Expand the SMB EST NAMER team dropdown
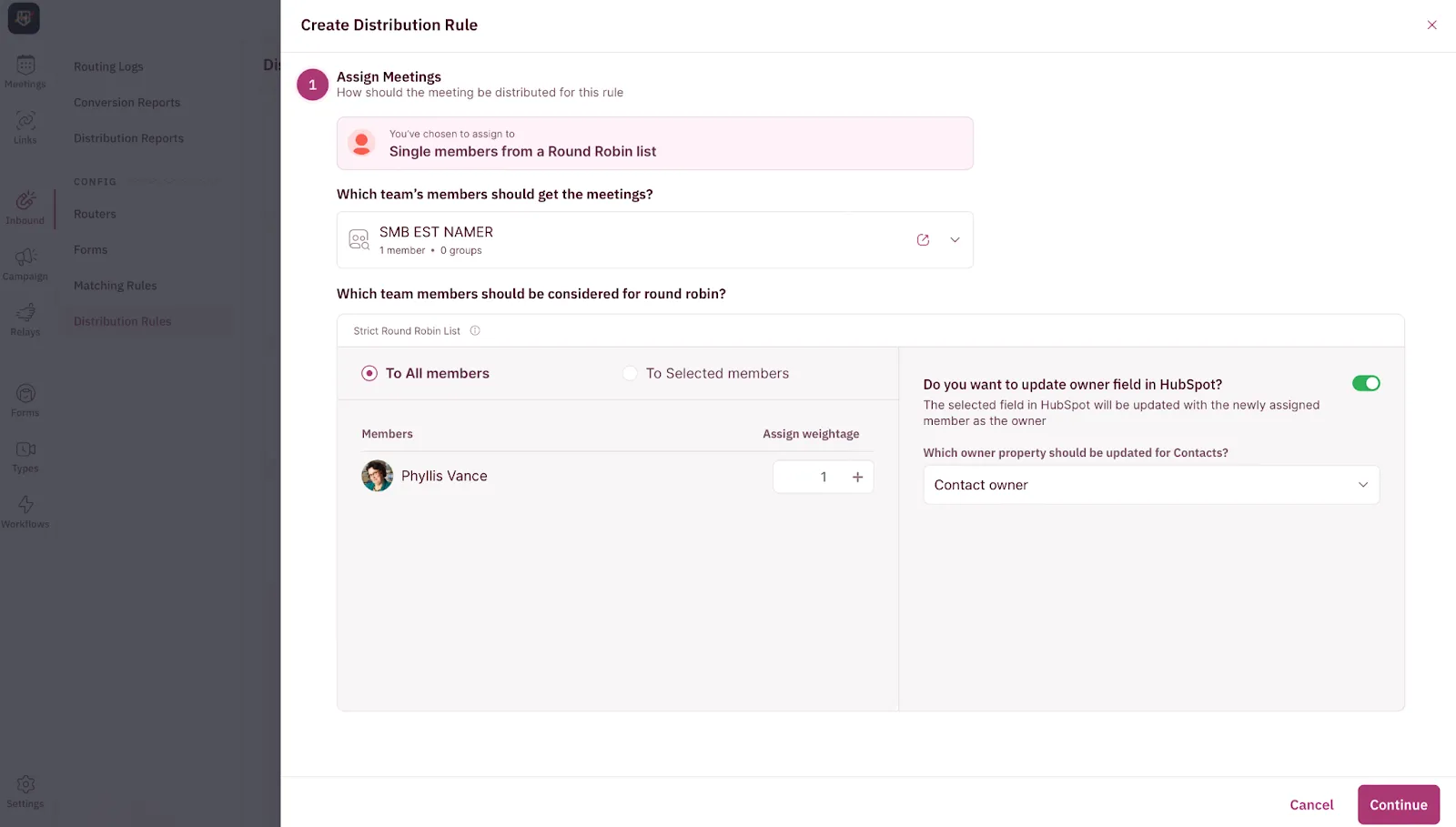Screen dimensions: 1456x827 tap(955, 240)
